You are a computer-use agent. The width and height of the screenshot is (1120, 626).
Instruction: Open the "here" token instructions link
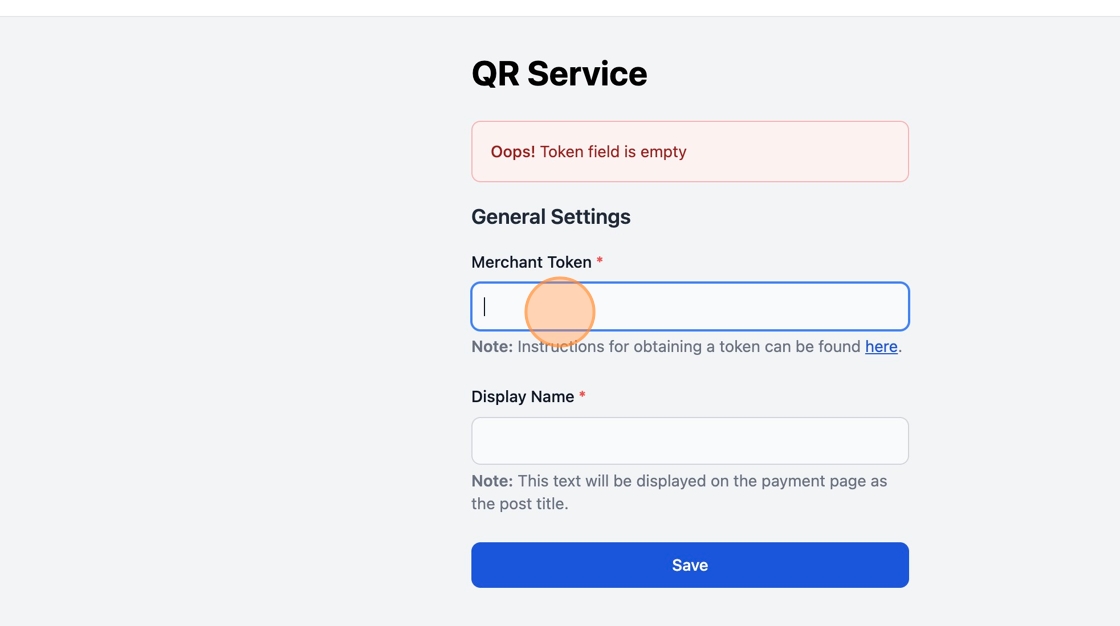(880, 347)
